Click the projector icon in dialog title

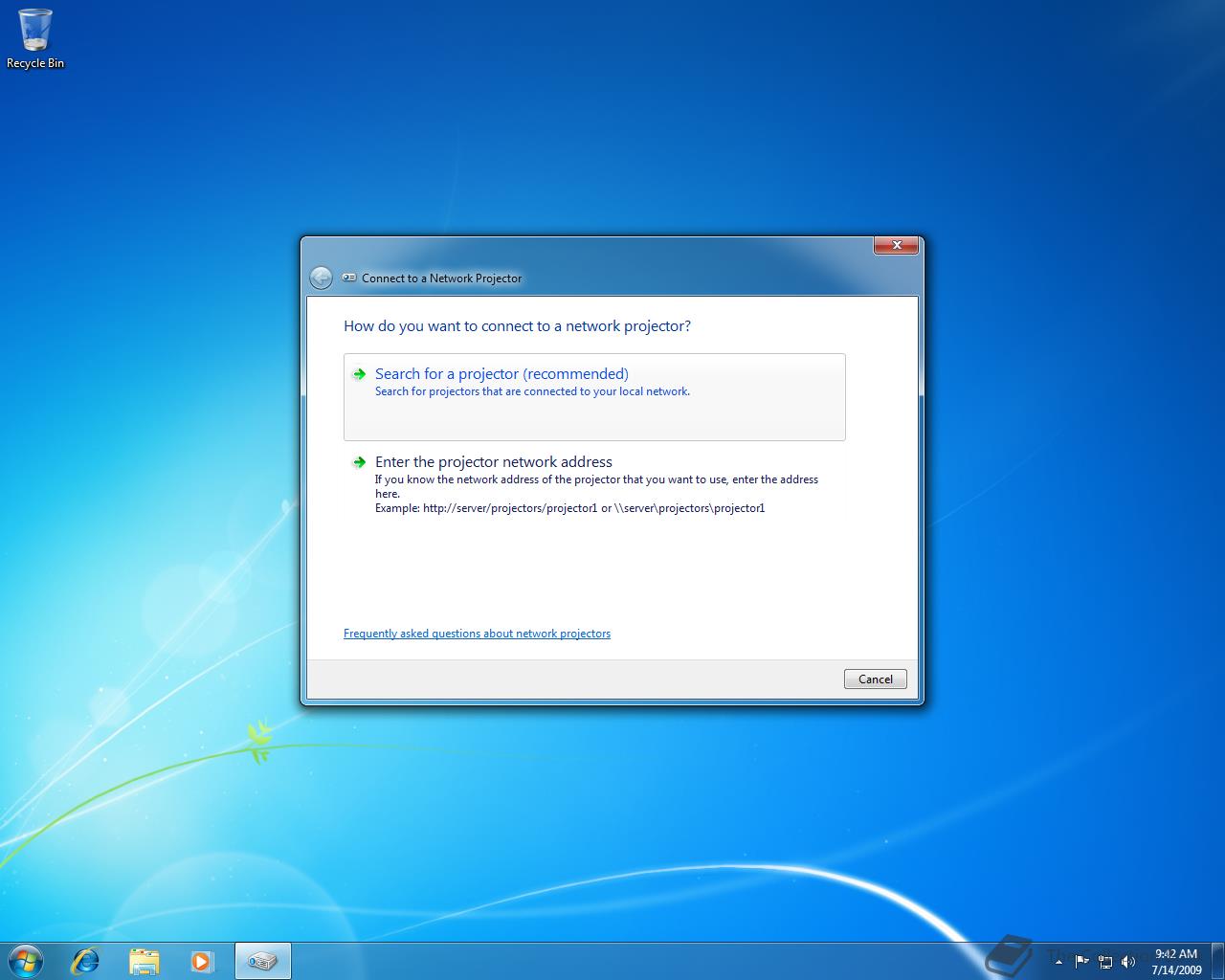click(349, 278)
